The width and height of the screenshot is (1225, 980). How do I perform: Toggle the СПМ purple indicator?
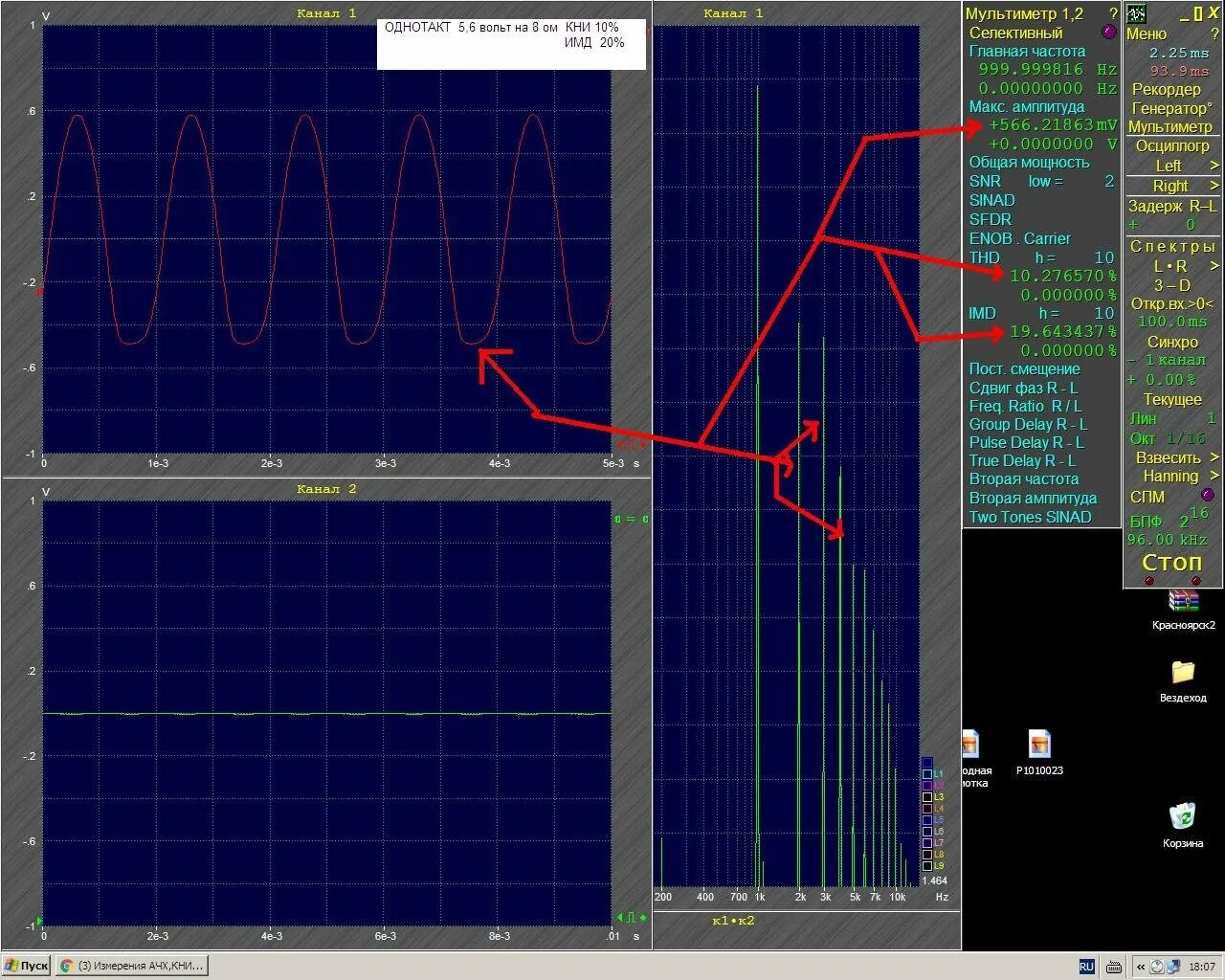click(x=1207, y=496)
